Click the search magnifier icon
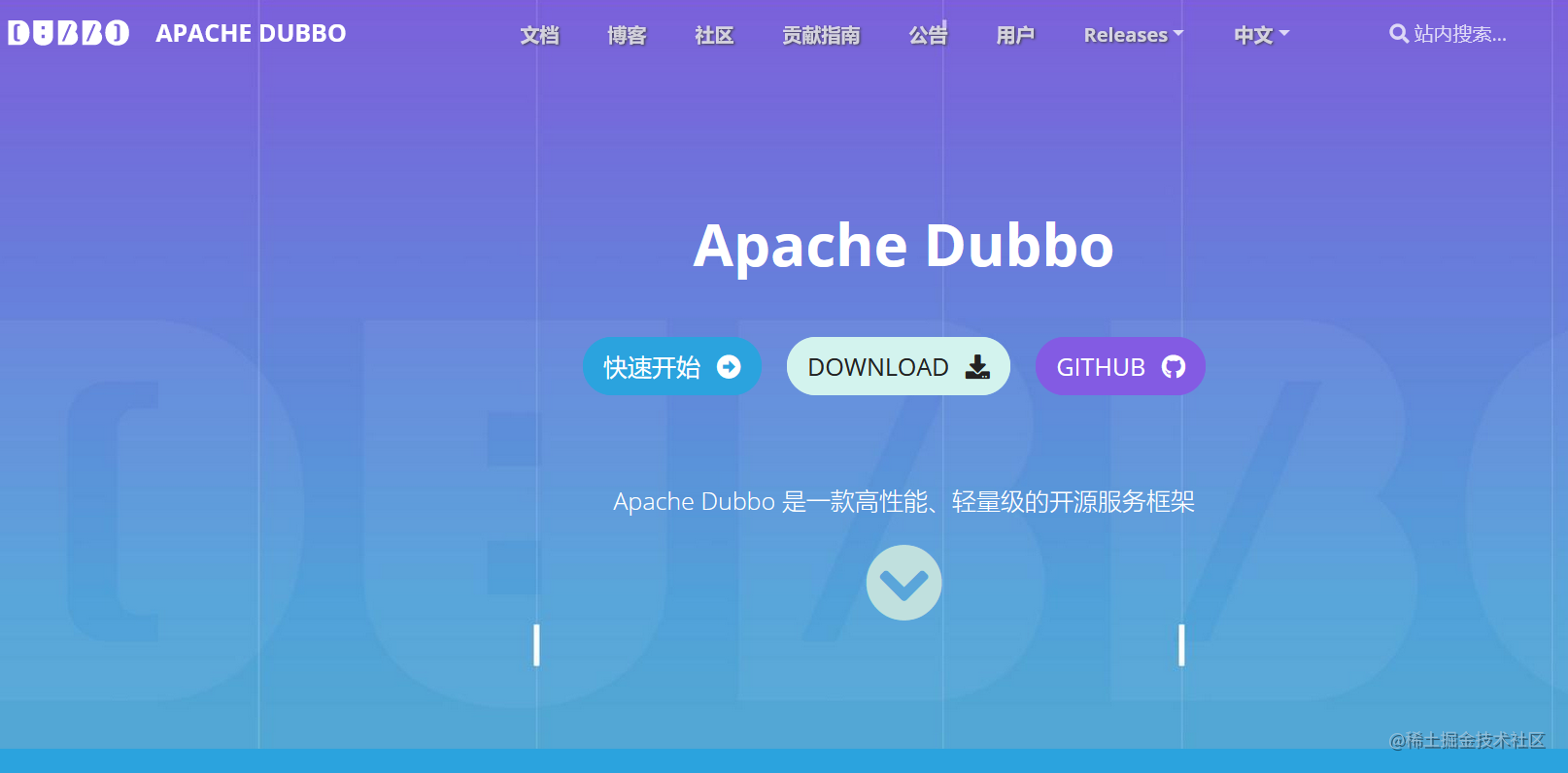The width and height of the screenshot is (1568, 773). pos(1399,34)
